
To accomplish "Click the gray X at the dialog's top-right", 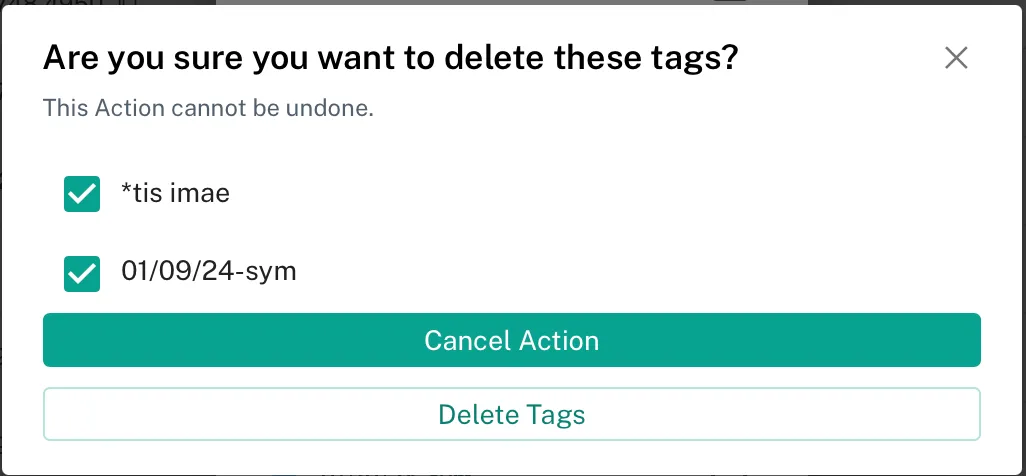I will pyautogui.click(x=956, y=58).
